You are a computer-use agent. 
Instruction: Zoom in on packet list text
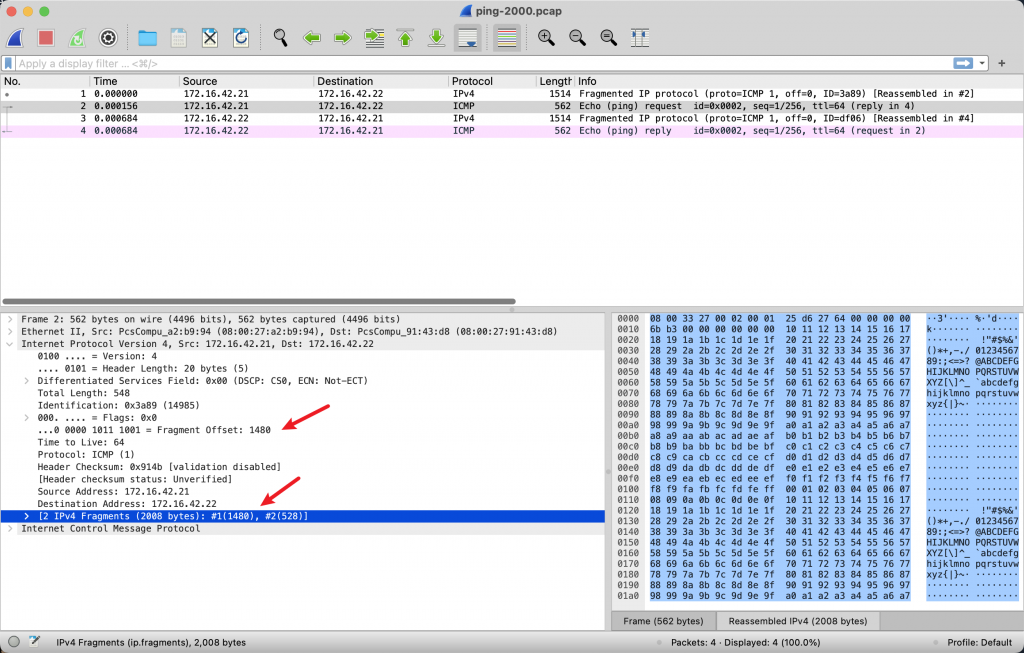[x=546, y=38]
